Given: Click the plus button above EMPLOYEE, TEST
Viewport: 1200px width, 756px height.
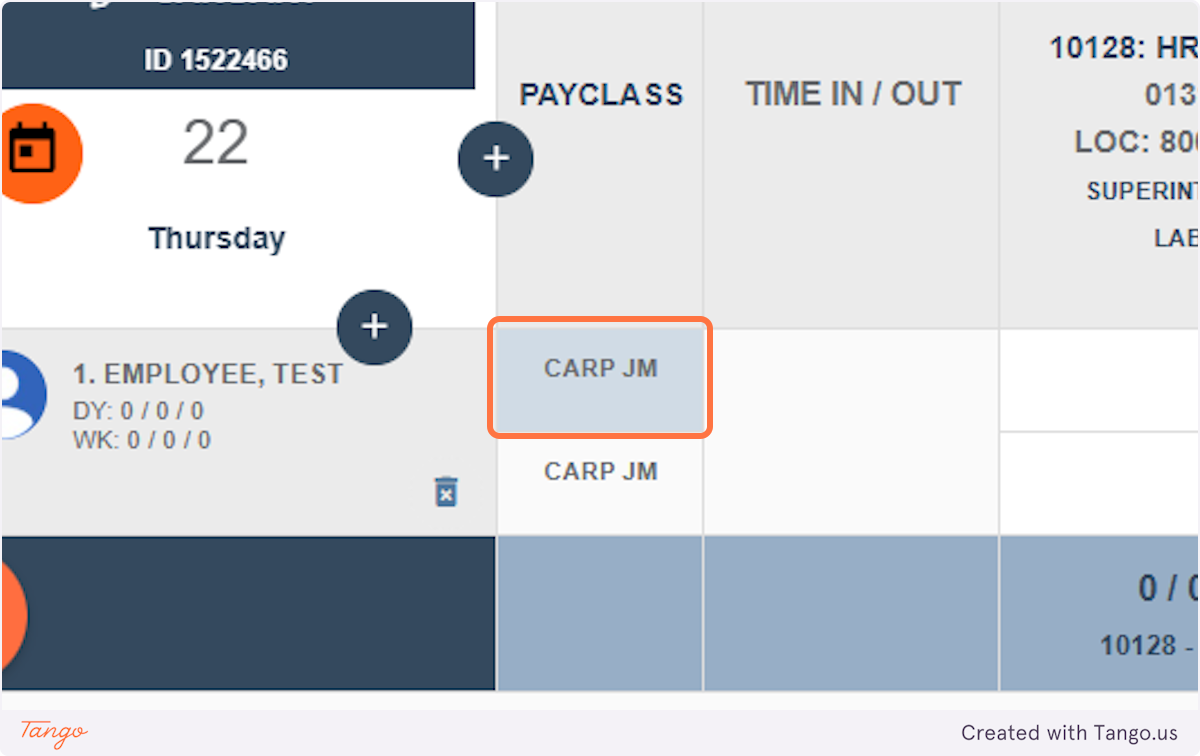Looking at the screenshot, I should tap(374, 327).
